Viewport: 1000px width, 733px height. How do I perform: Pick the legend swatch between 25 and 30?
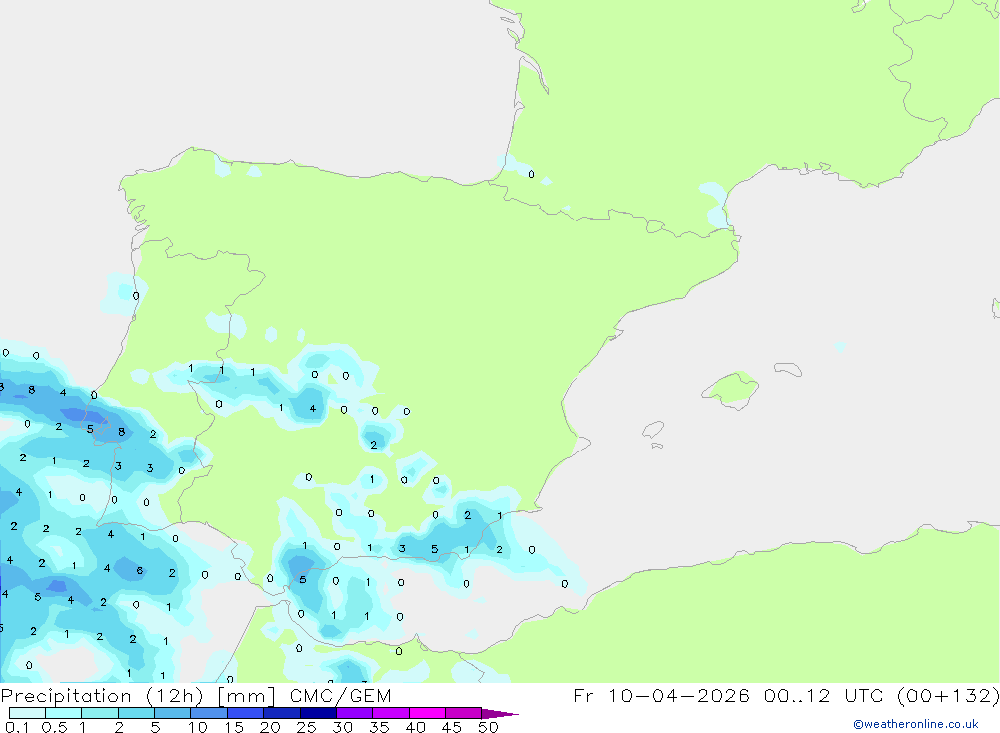[x=318, y=713]
